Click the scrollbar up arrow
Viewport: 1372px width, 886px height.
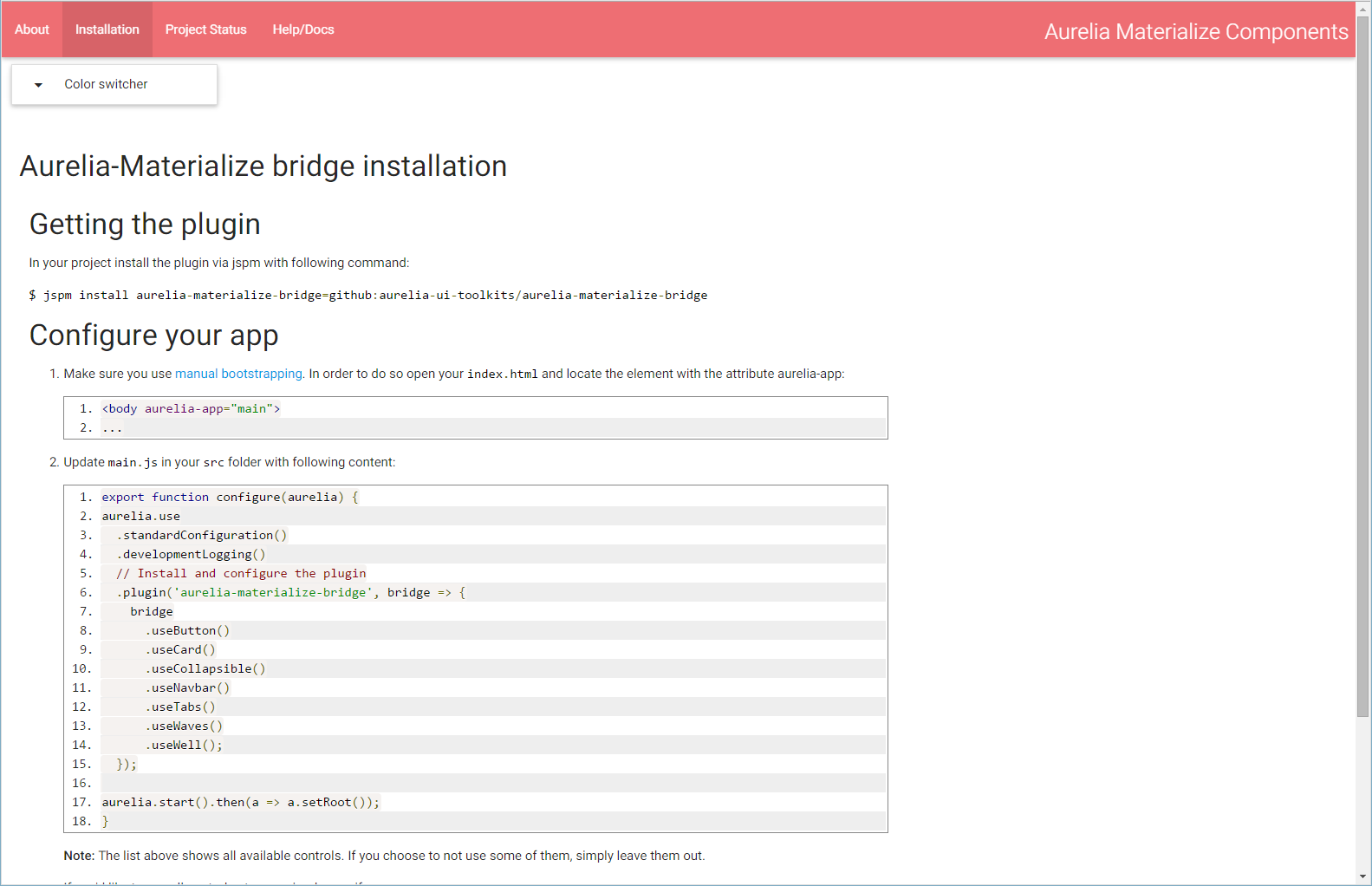click(1363, 8)
